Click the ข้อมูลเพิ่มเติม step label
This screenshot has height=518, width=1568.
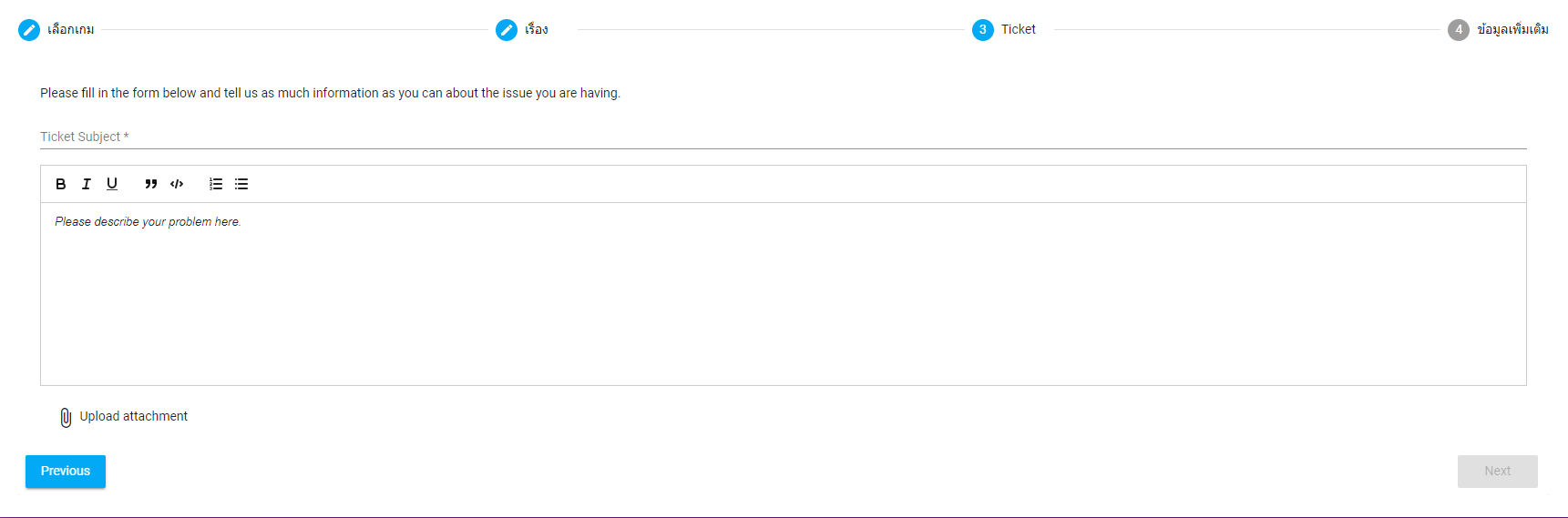[1513, 29]
